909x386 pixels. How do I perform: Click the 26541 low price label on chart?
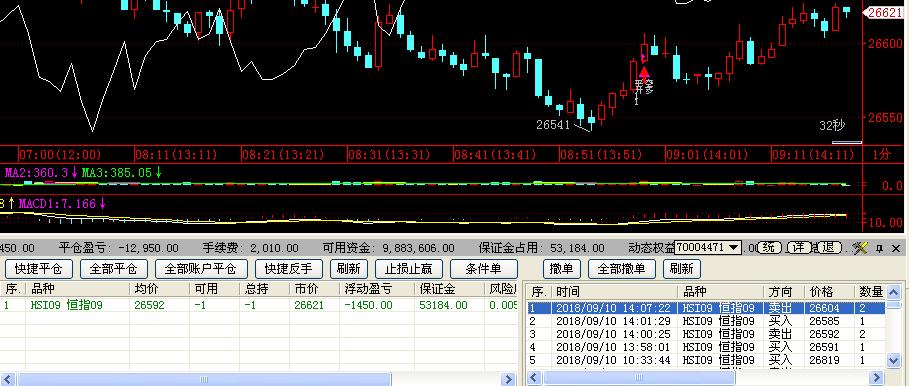click(x=553, y=125)
